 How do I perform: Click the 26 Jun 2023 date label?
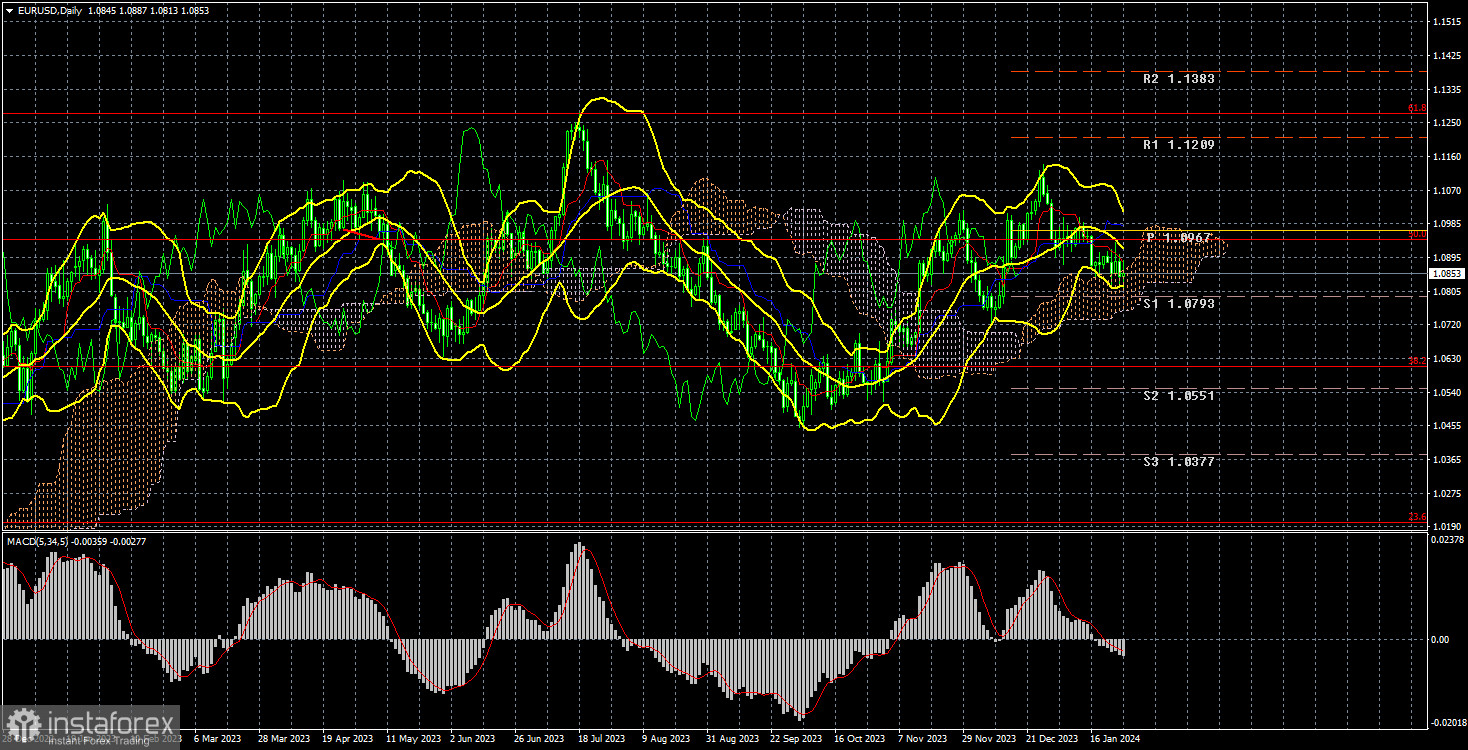click(540, 739)
